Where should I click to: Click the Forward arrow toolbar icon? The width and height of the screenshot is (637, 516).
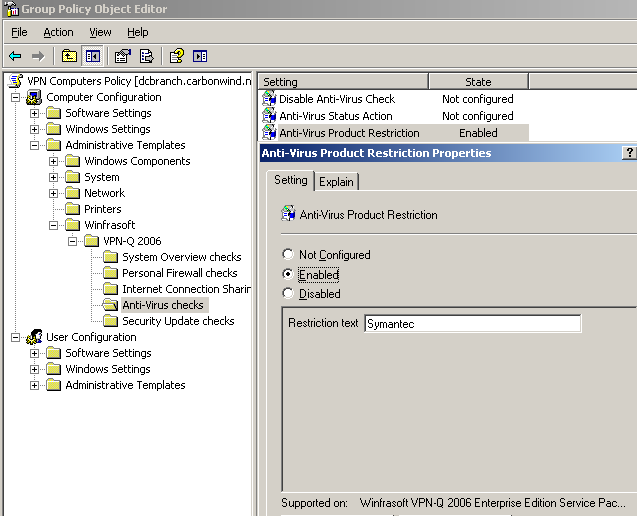[38, 56]
